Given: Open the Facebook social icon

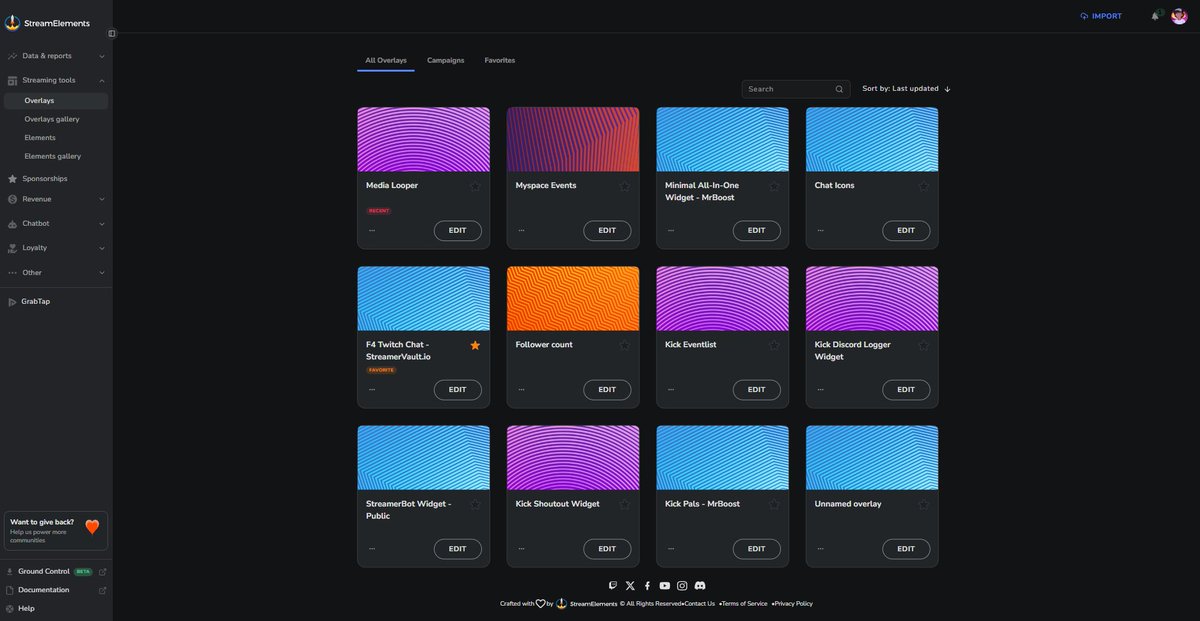Looking at the screenshot, I should point(647,586).
